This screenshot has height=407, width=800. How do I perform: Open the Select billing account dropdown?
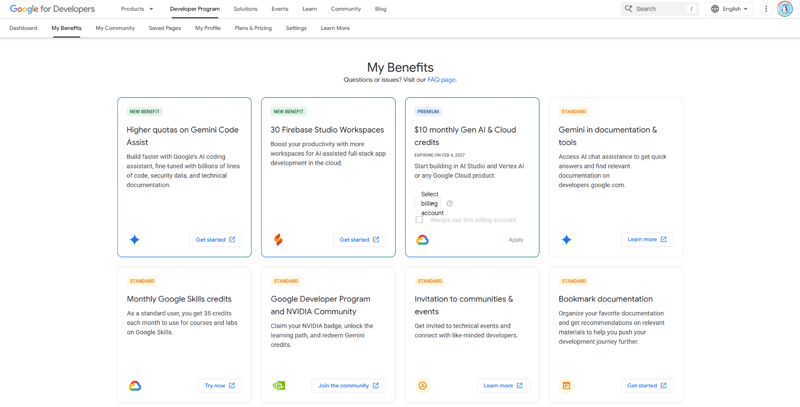(429, 204)
